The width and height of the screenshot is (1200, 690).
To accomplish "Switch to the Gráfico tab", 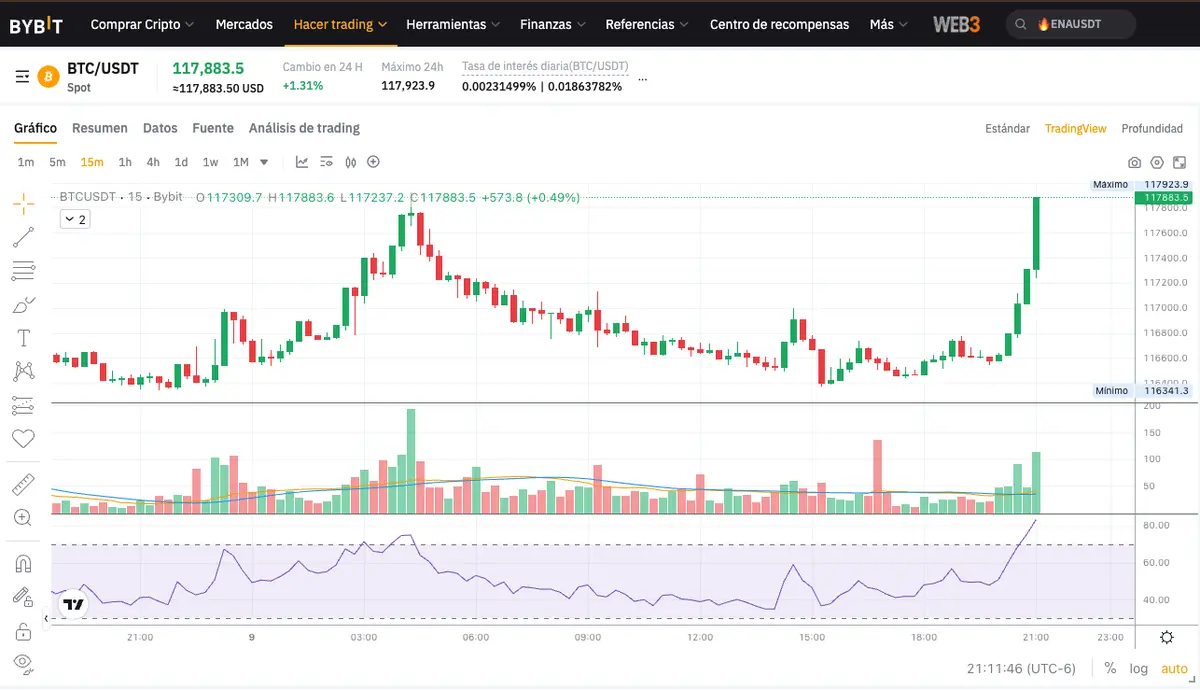I will tap(35, 128).
